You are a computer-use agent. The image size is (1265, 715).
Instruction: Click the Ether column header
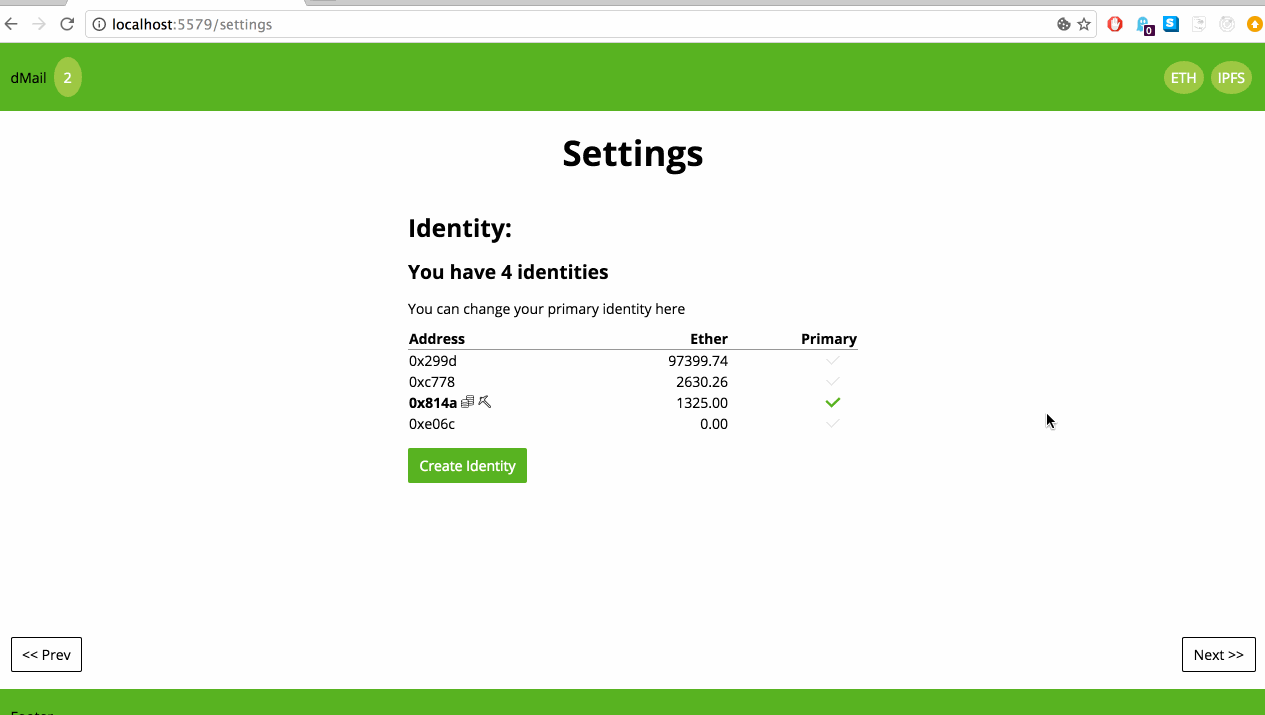tap(709, 338)
